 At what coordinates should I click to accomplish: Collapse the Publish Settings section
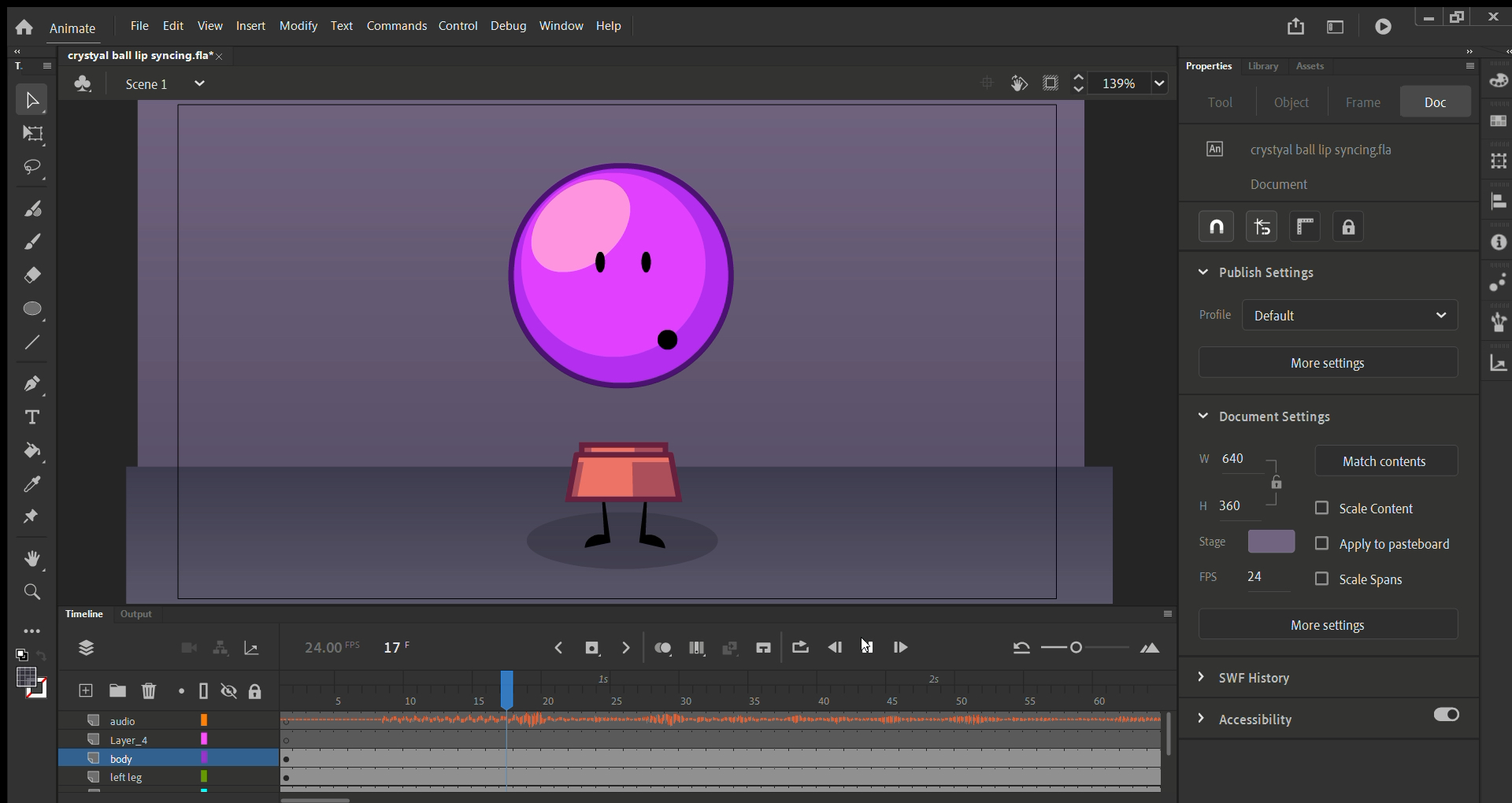point(1203,272)
